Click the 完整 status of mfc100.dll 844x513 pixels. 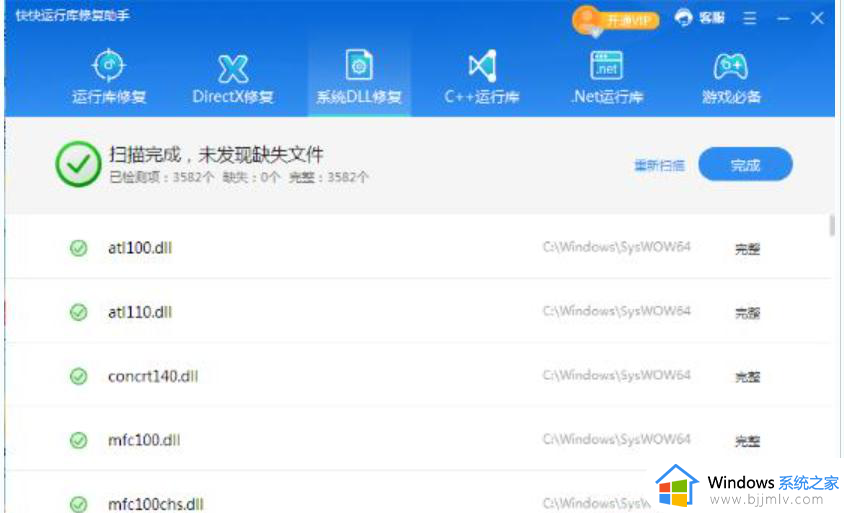click(x=748, y=441)
